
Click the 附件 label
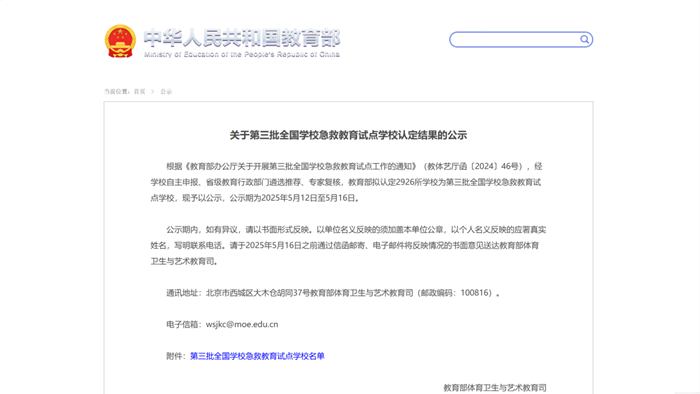pyautogui.click(x=176, y=356)
